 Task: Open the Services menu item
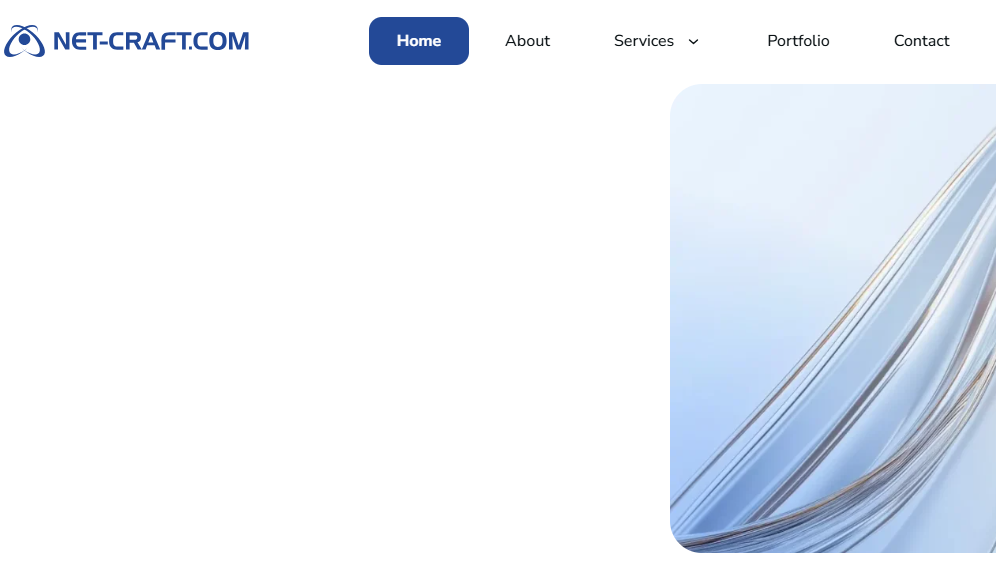coord(643,41)
